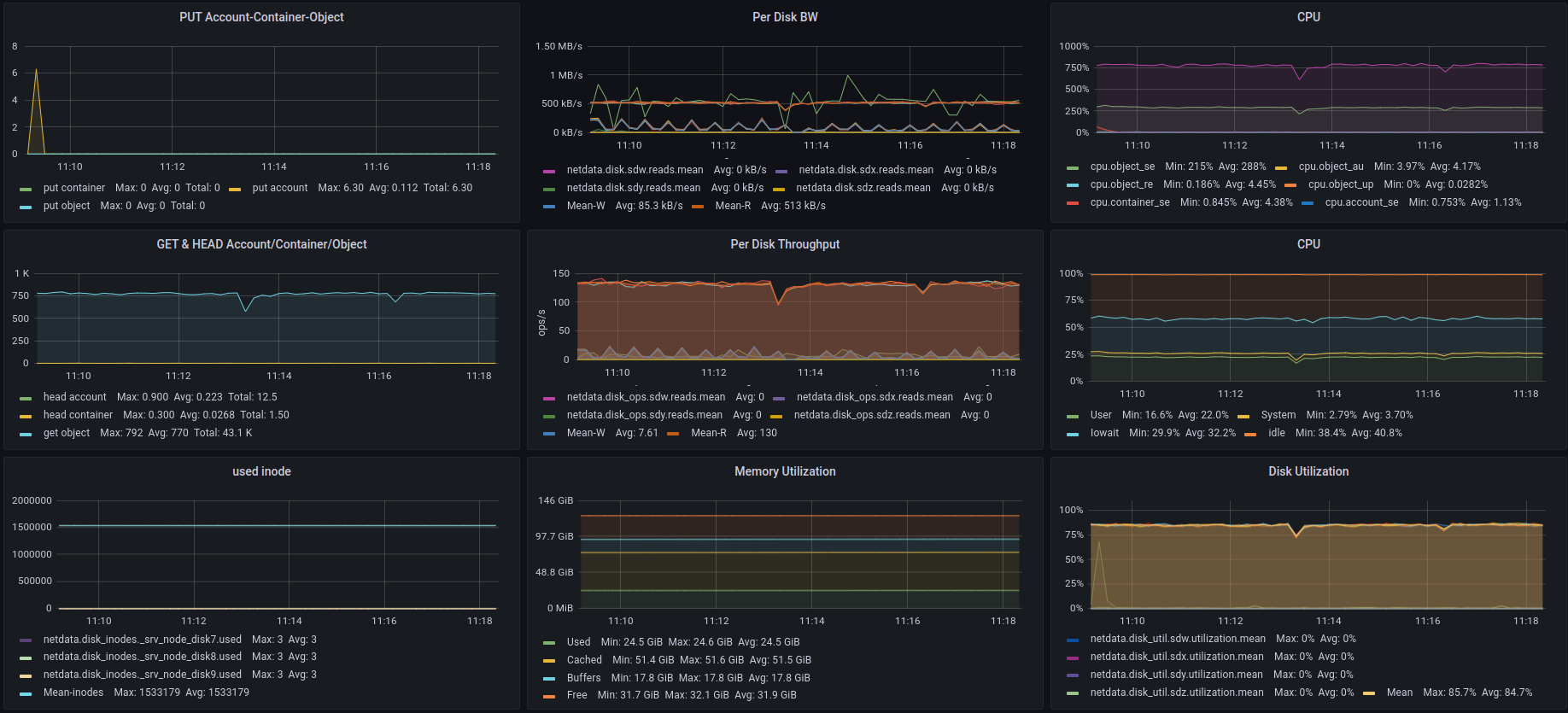Click the Free memory legend label
Image resolution: width=1568 pixels, height=713 pixels.
tap(577, 695)
